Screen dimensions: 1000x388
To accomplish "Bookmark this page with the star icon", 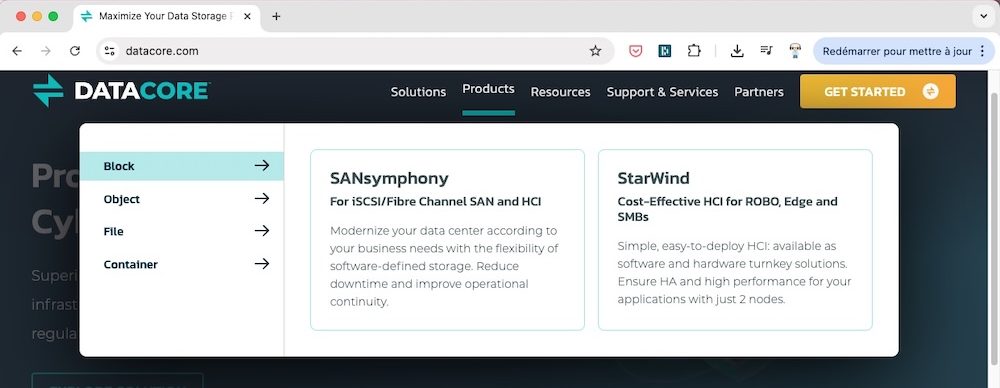I will click(x=595, y=51).
